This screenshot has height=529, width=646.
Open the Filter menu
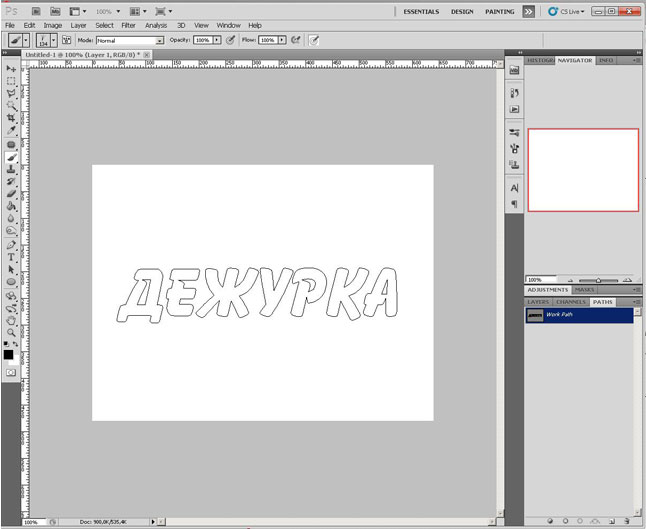tap(128, 25)
